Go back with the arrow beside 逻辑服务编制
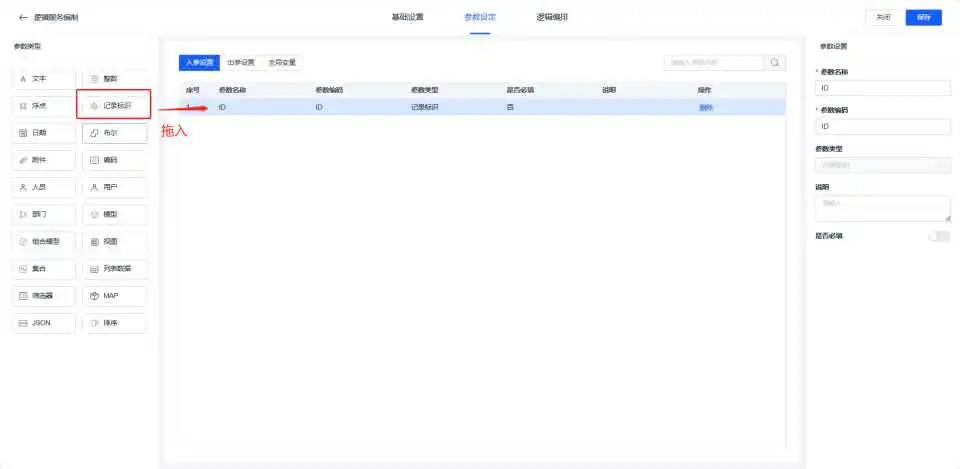Image resolution: width=960 pixels, height=469 pixels. pos(23,18)
